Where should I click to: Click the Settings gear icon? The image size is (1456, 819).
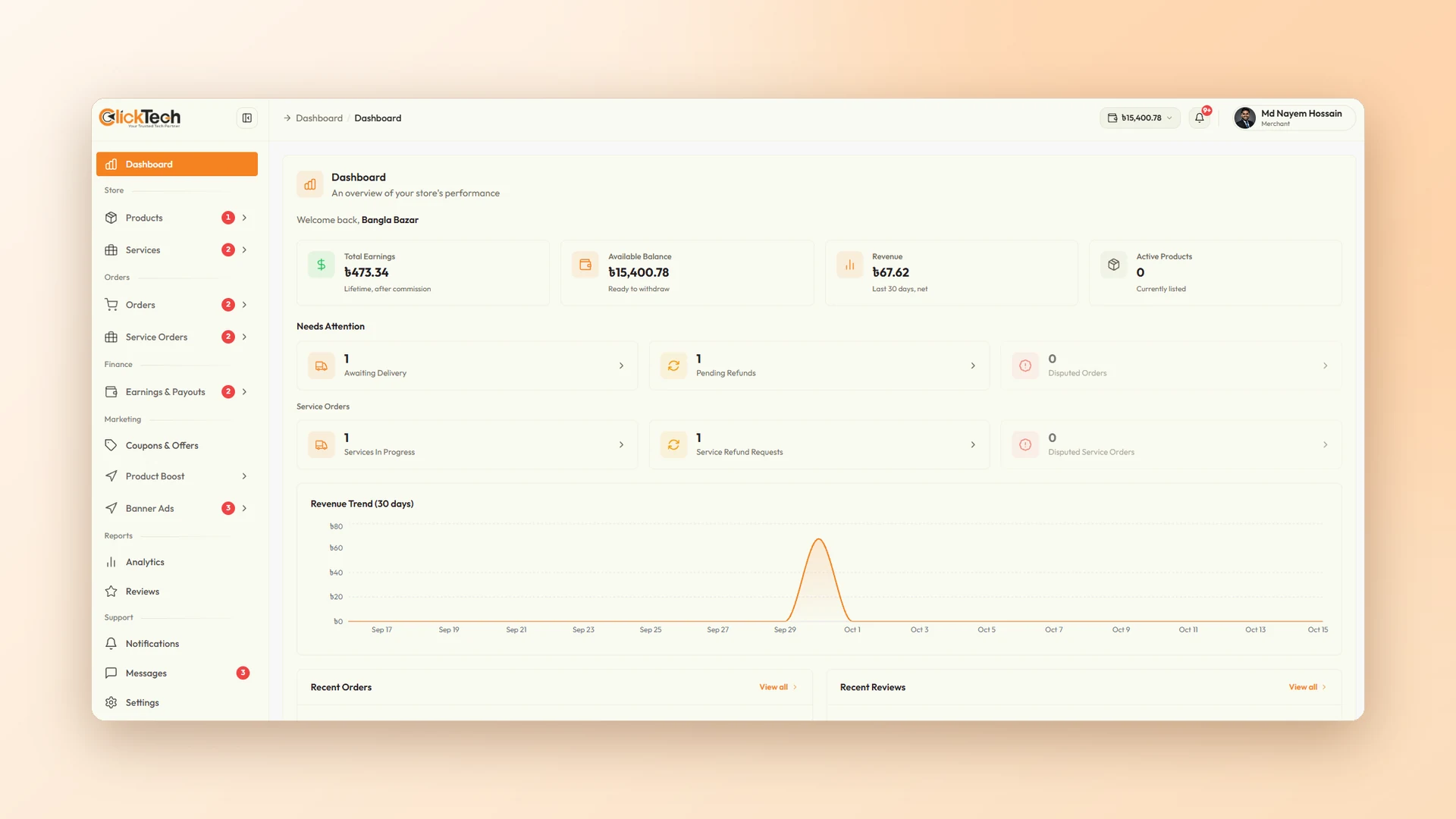(111, 703)
